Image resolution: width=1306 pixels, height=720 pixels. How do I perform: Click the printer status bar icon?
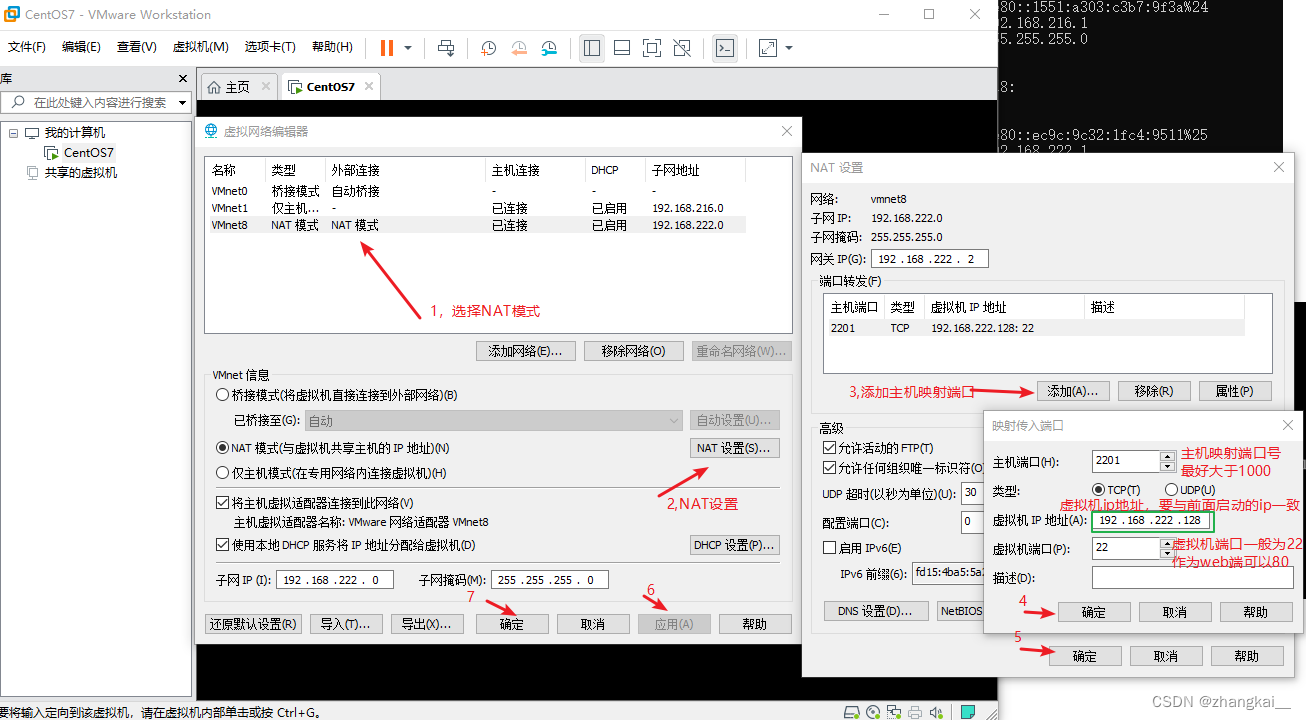click(x=915, y=712)
